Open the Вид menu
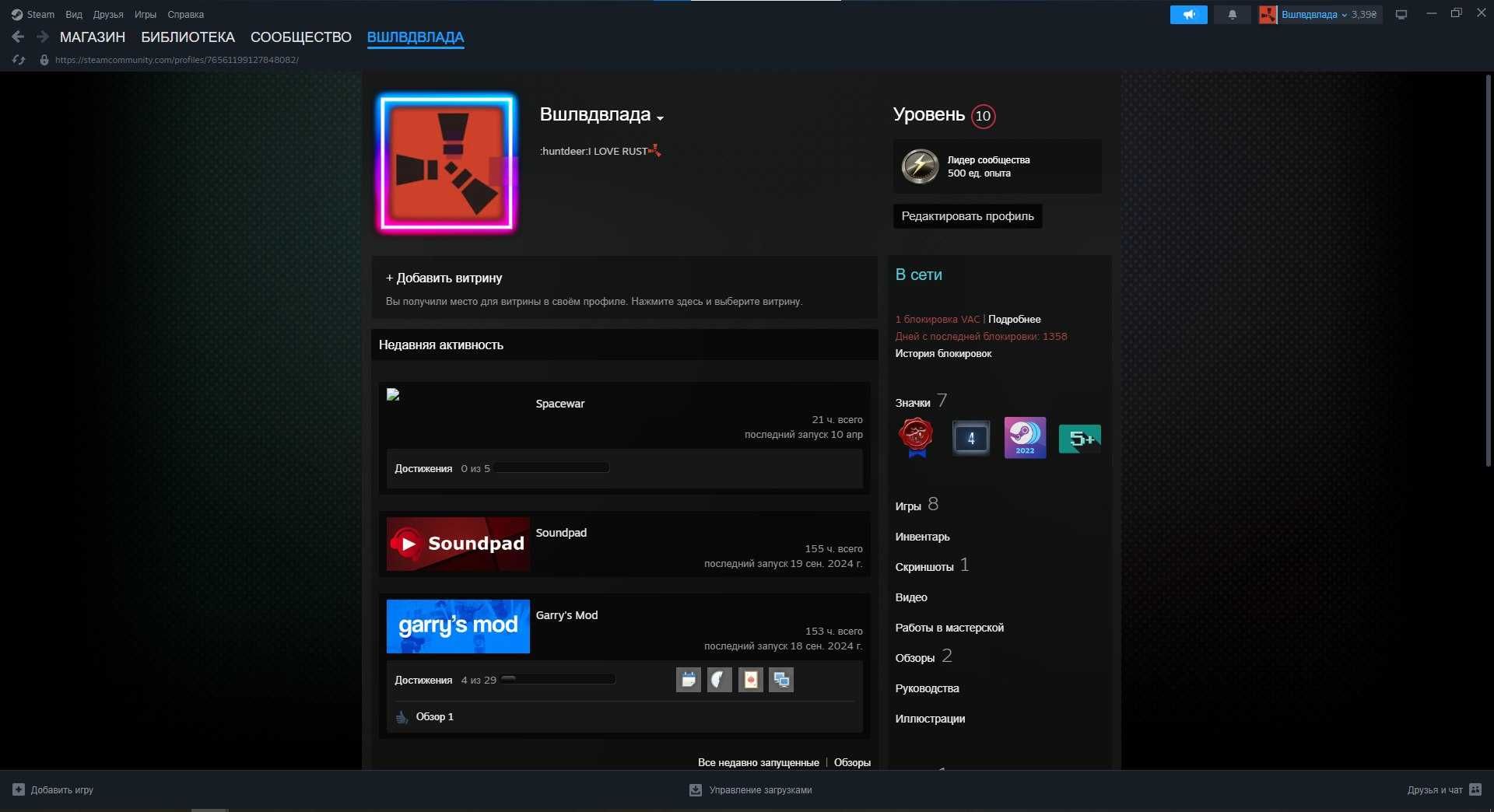 [x=74, y=15]
